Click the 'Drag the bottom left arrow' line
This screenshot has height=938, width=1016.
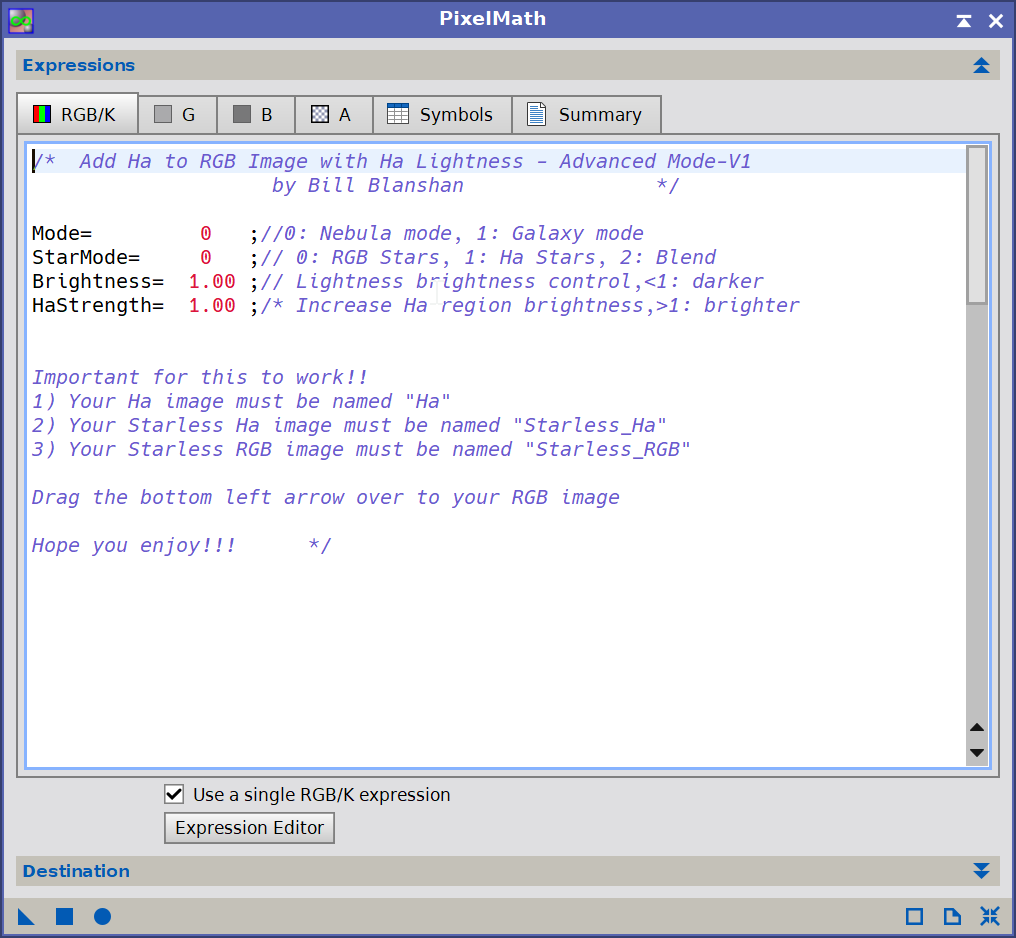pyautogui.click(x=326, y=497)
